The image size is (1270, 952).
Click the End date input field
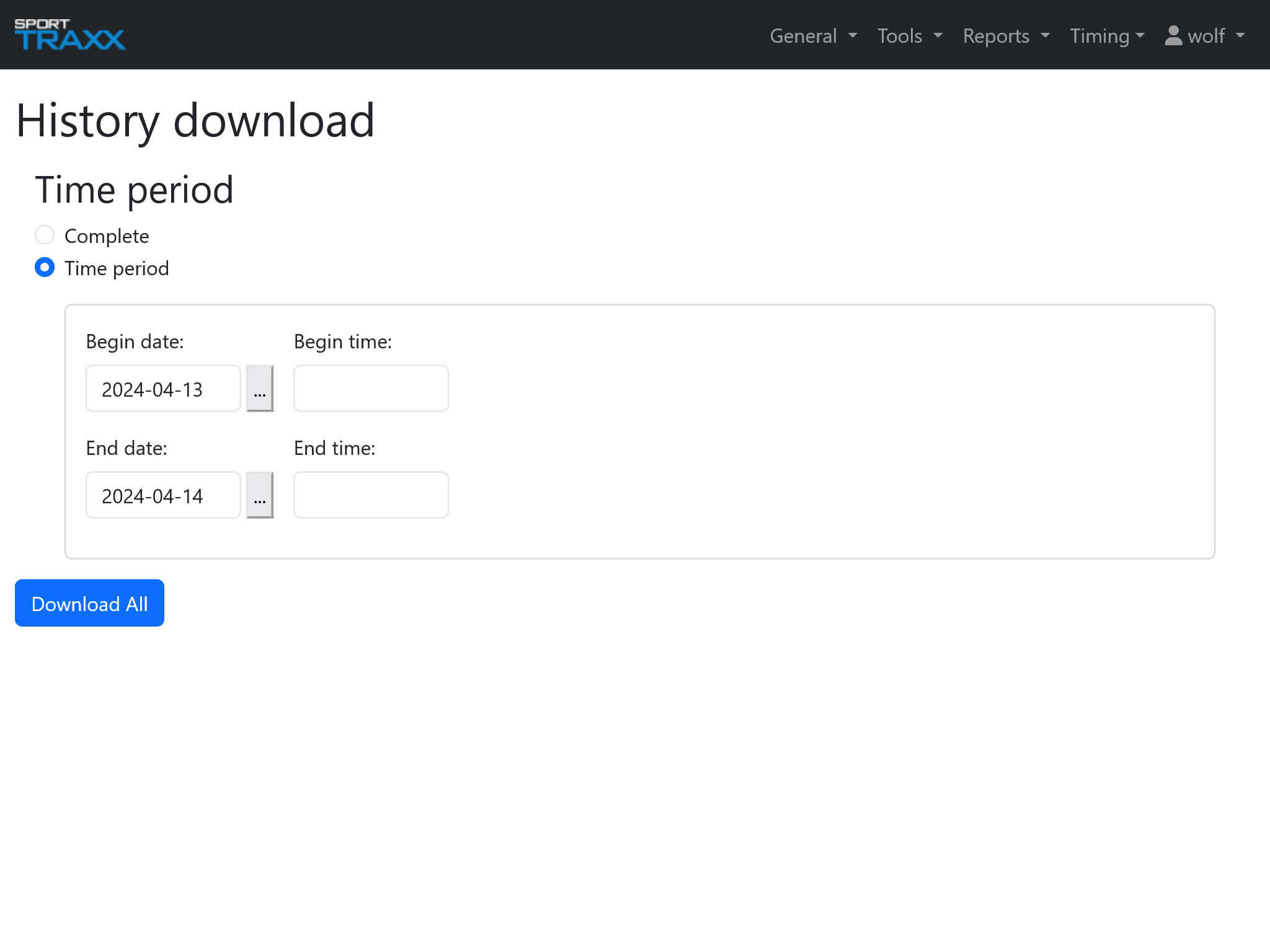click(163, 495)
